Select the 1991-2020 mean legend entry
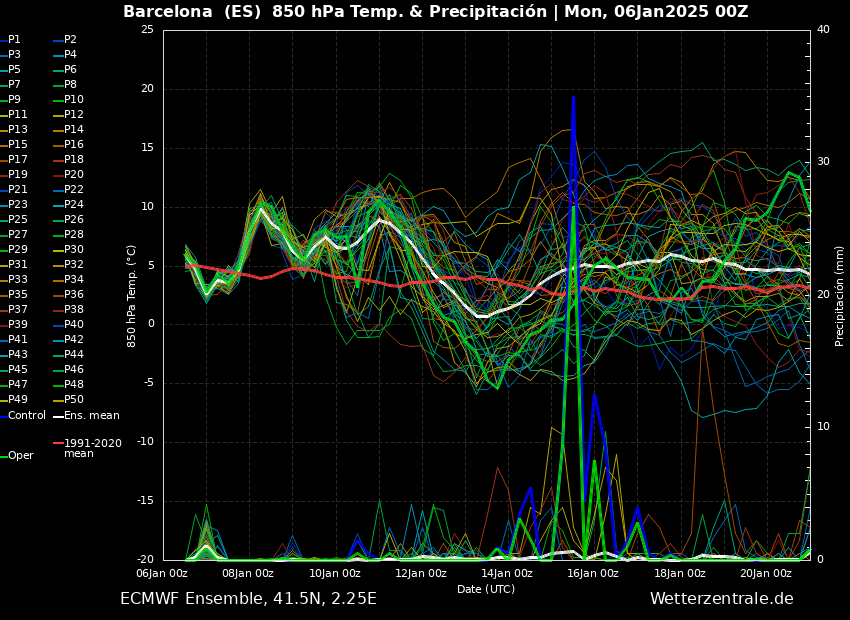 (93, 445)
